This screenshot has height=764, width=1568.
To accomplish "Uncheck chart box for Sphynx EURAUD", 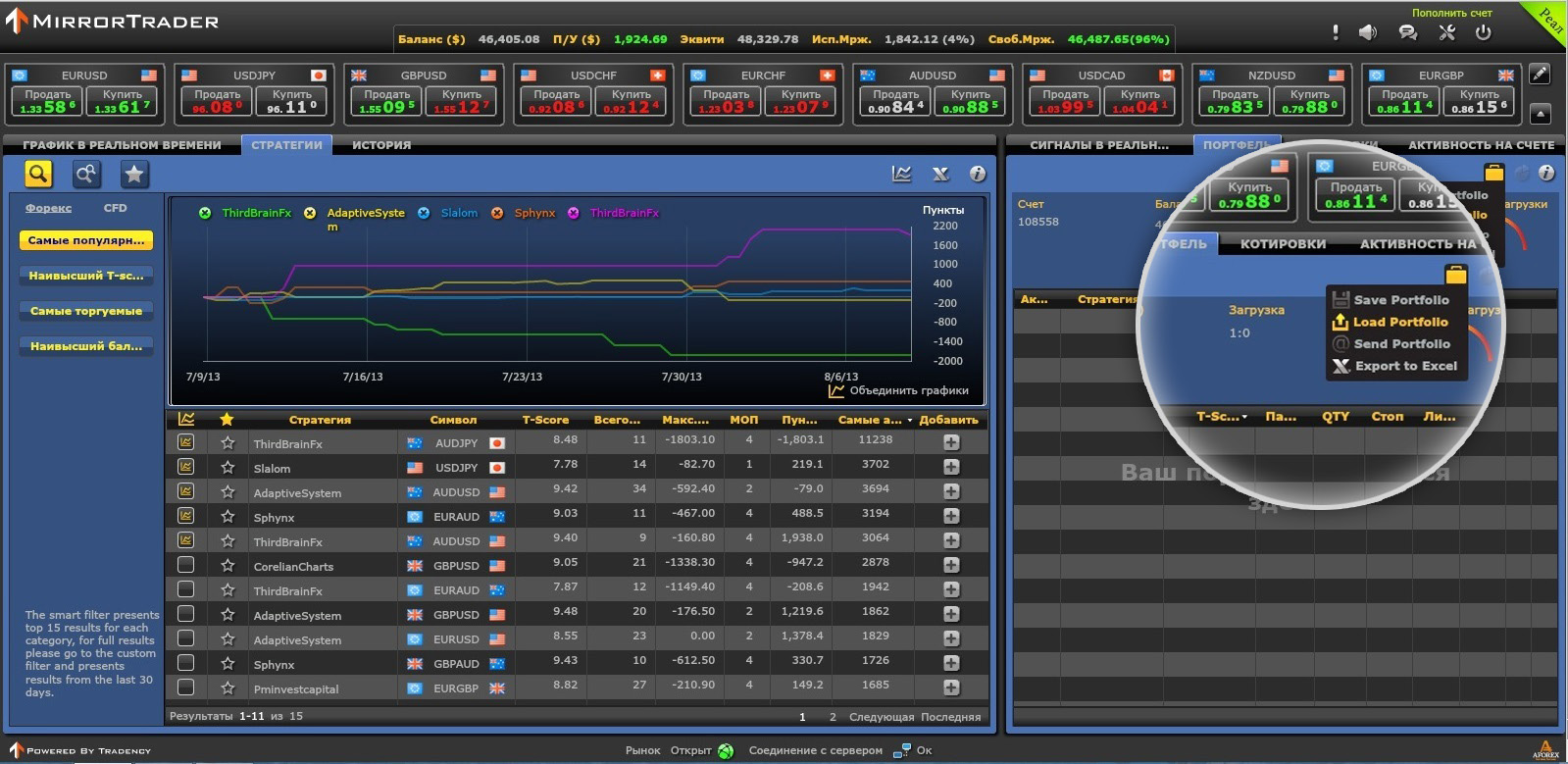I will tap(185, 516).
